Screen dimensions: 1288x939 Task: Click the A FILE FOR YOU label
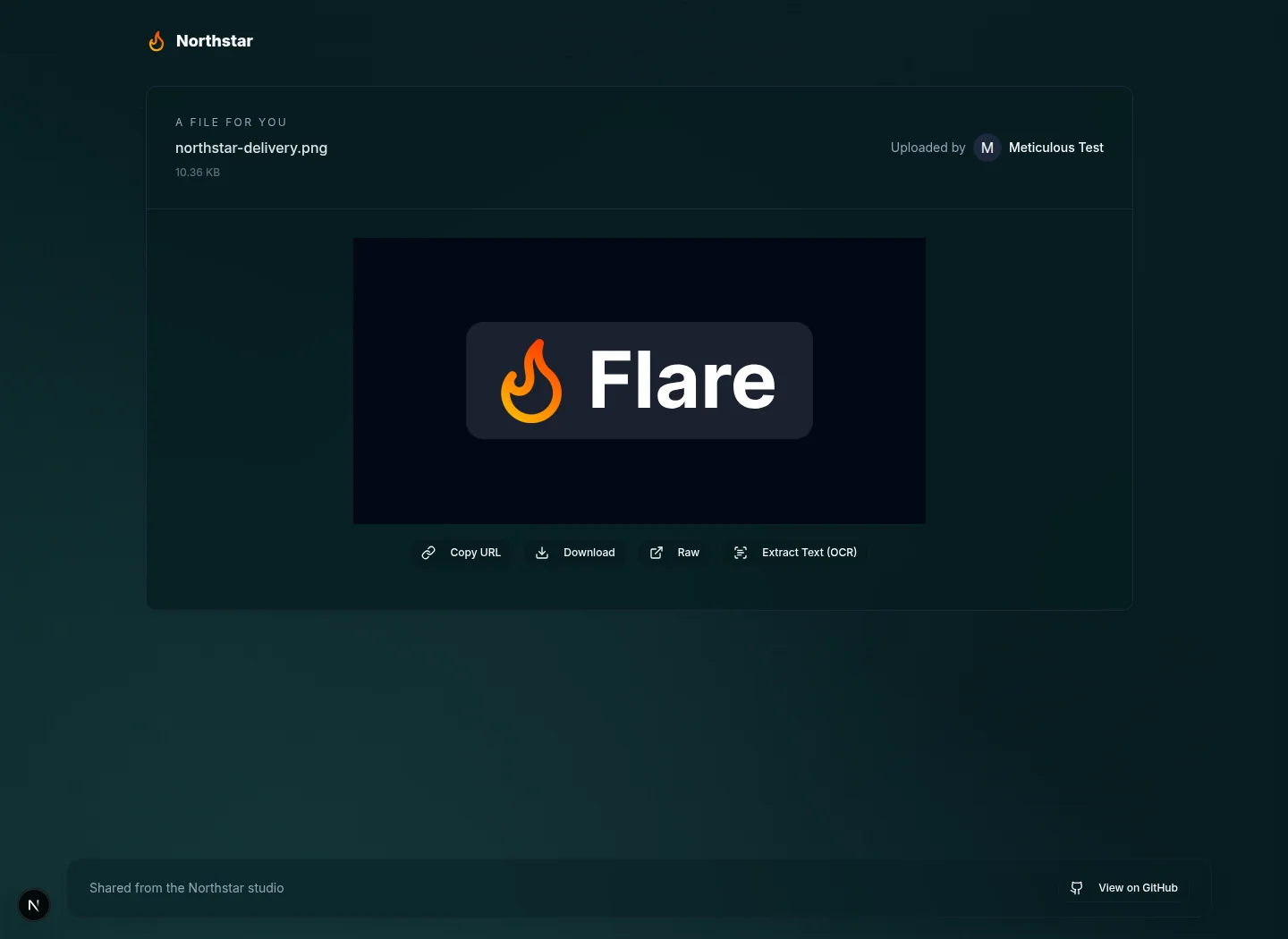point(231,123)
